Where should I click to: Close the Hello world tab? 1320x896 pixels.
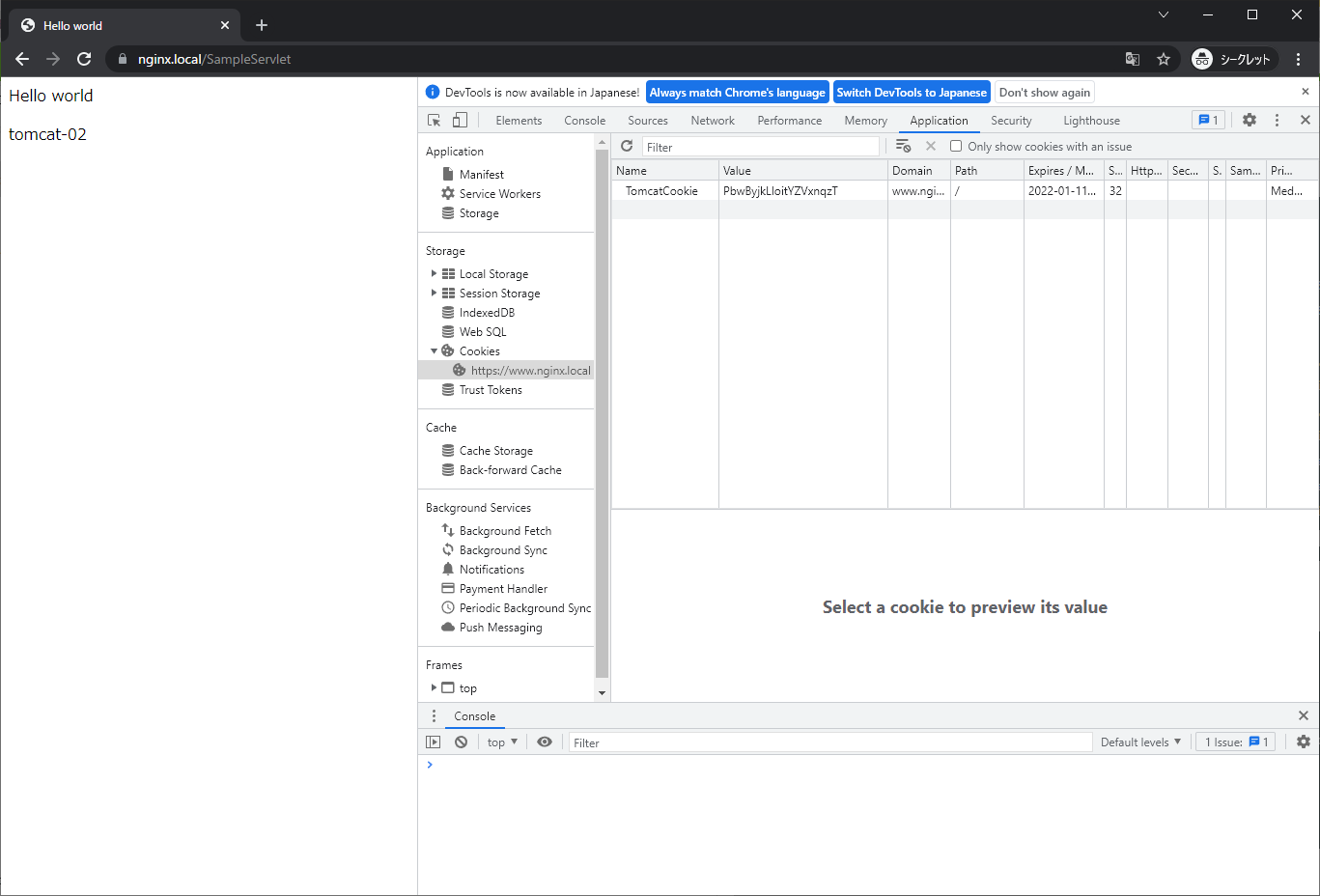(225, 25)
